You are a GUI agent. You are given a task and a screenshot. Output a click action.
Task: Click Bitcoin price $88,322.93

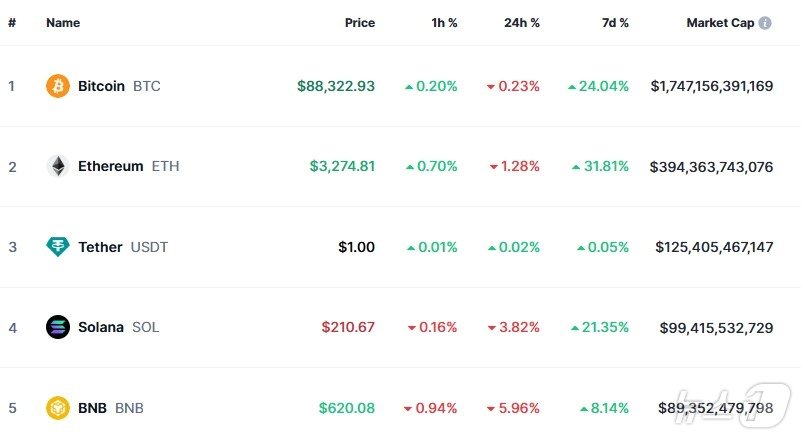tap(336, 86)
